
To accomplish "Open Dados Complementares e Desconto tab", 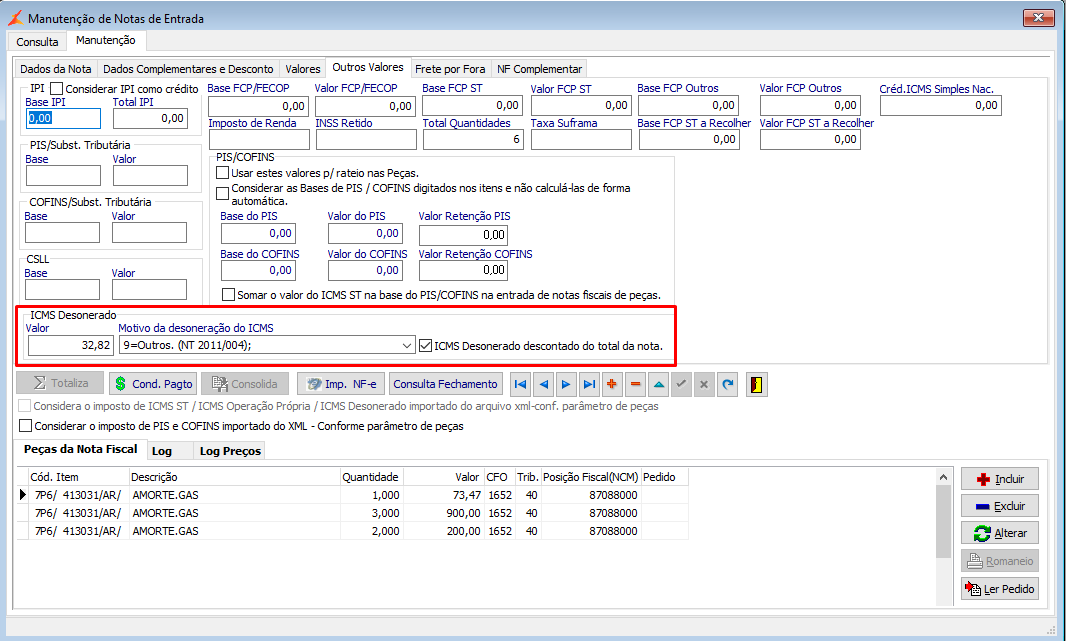I will click(x=188, y=69).
